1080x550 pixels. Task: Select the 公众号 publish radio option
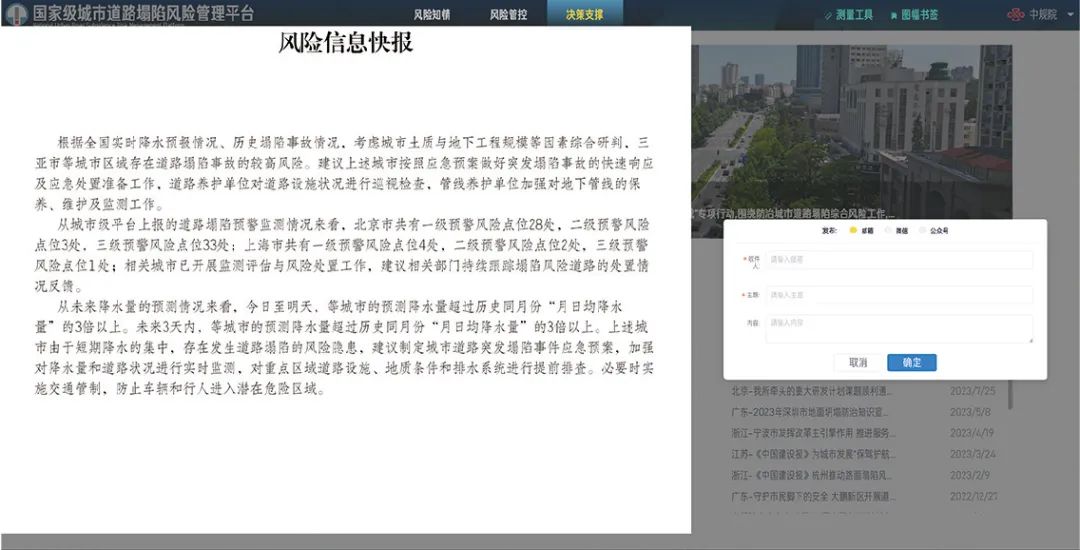922,231
